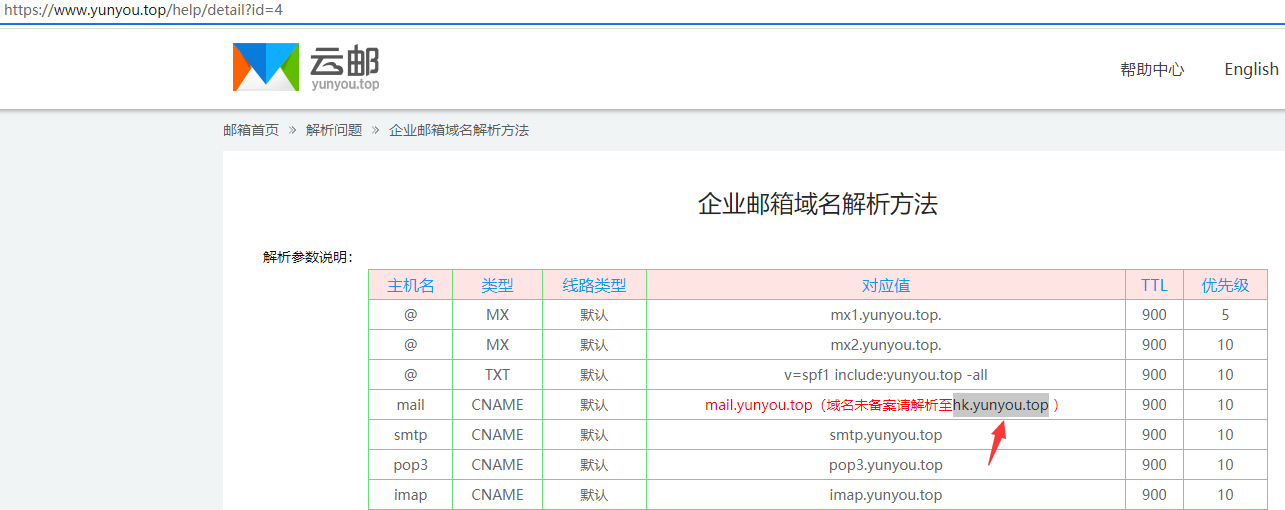Select the mx2.yunyou.top. value cell
The height and width of the screenshot is (510, 1285).
coord(885,345)
